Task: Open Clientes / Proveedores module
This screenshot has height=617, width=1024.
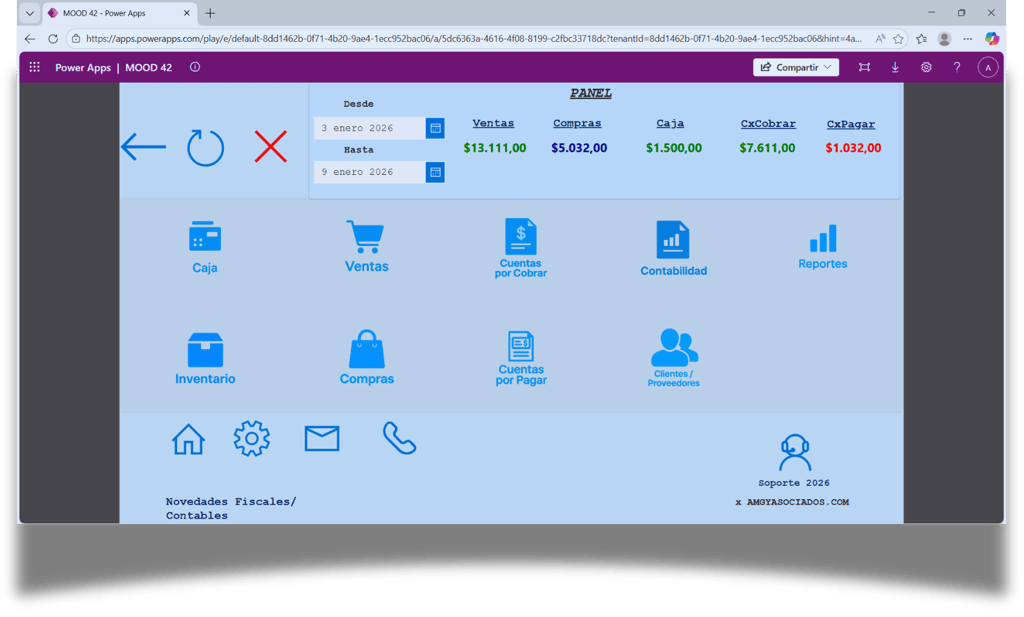Action: click(x=673, y=358)
